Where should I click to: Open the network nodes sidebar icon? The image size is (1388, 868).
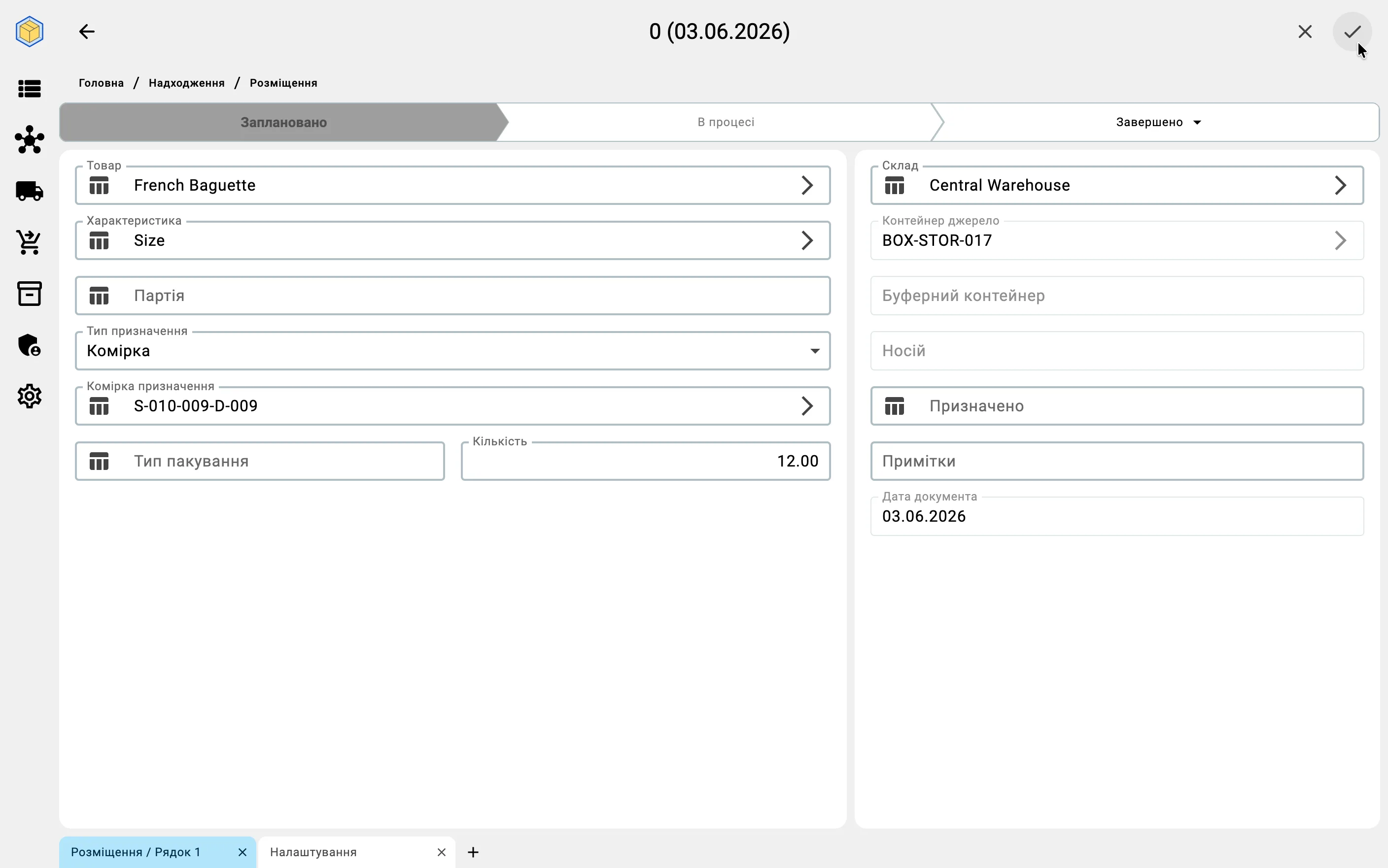pyautogui.click(x=29, y=139)
